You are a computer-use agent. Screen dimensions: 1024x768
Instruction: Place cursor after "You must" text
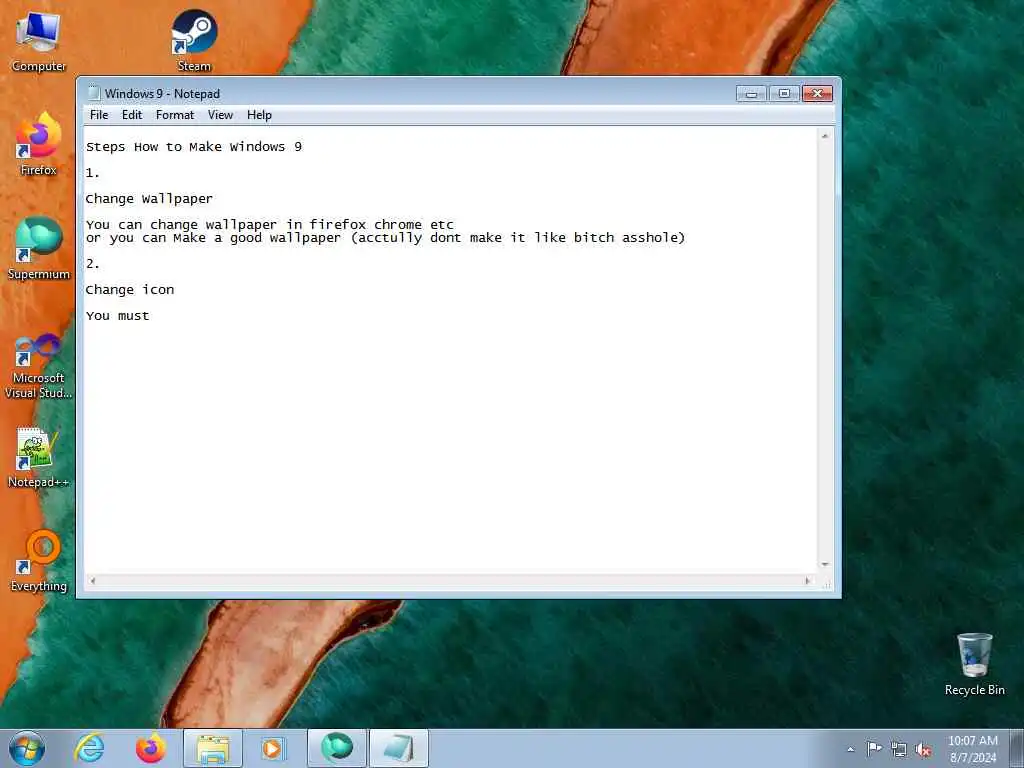point(151,316)
